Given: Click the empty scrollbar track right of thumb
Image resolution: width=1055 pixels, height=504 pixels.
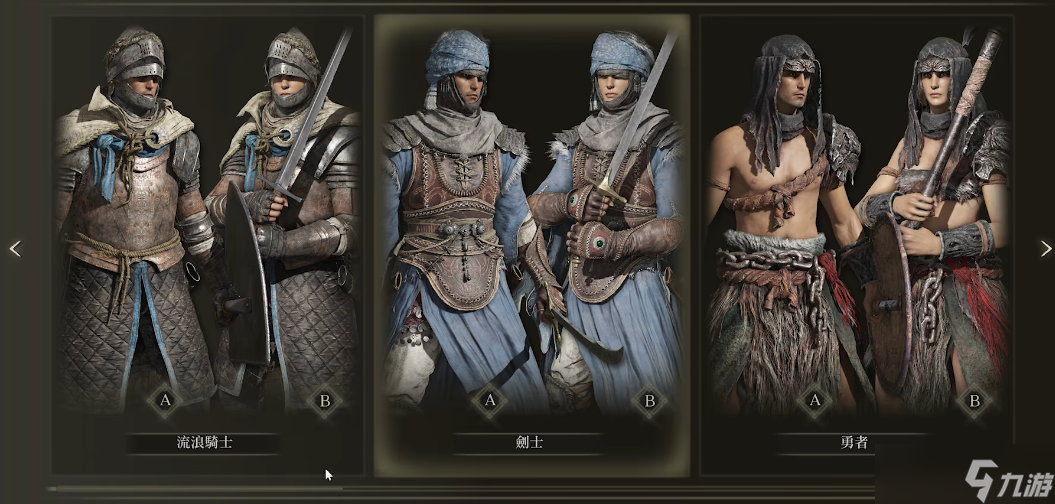Looking at the screenshot, I should [x=609, y=489].
